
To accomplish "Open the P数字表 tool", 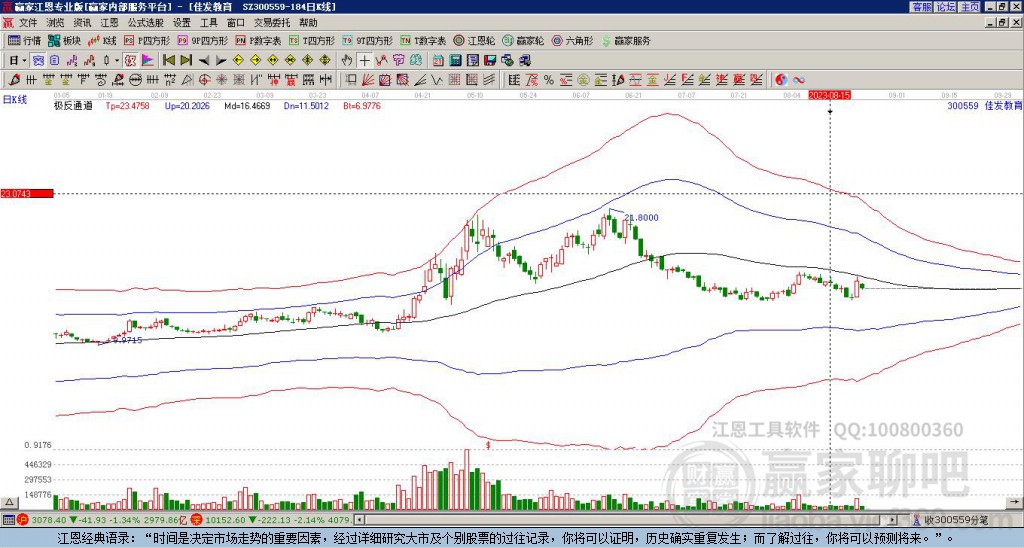I will click(x=258, y=40).
